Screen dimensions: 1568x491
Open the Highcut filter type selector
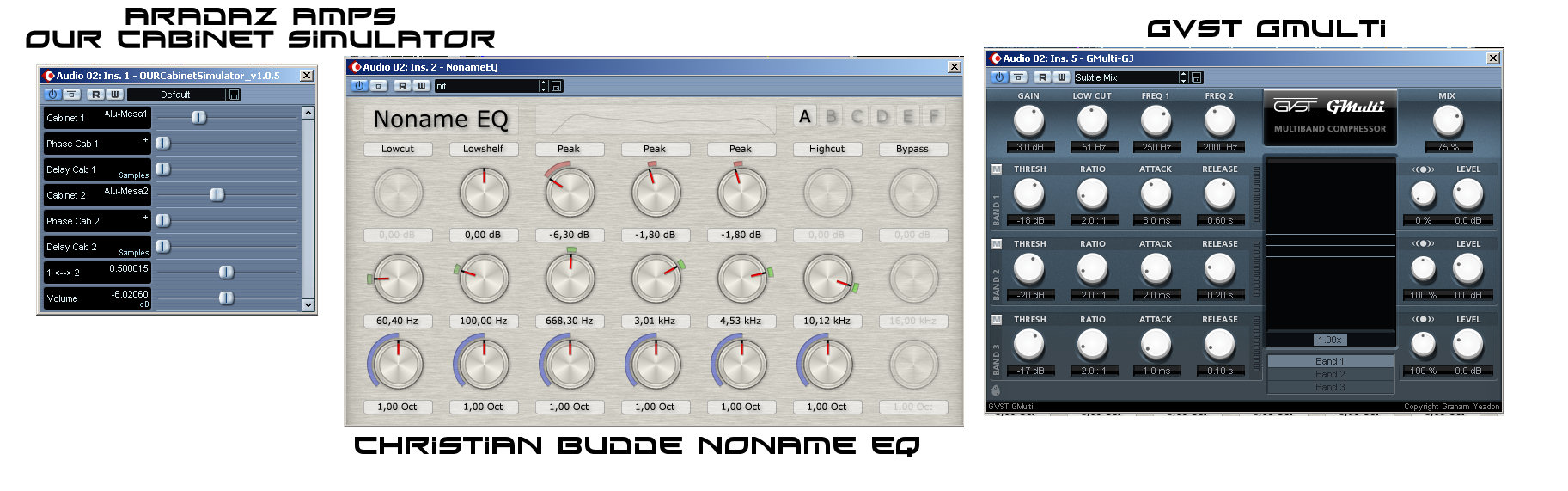(x=827, y=149)
